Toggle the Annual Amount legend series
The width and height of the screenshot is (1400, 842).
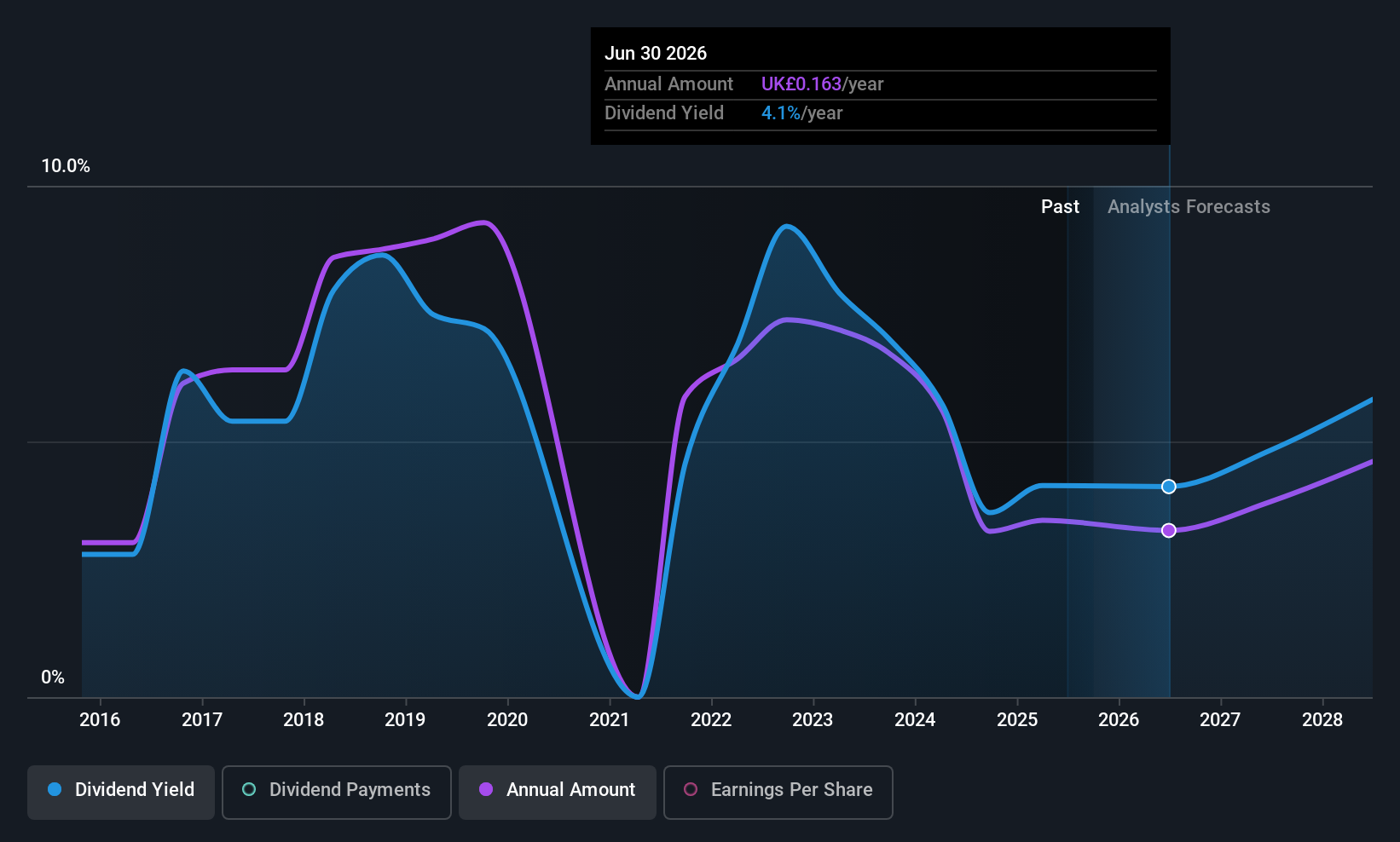pyautogui.click(x=558, y=792)
